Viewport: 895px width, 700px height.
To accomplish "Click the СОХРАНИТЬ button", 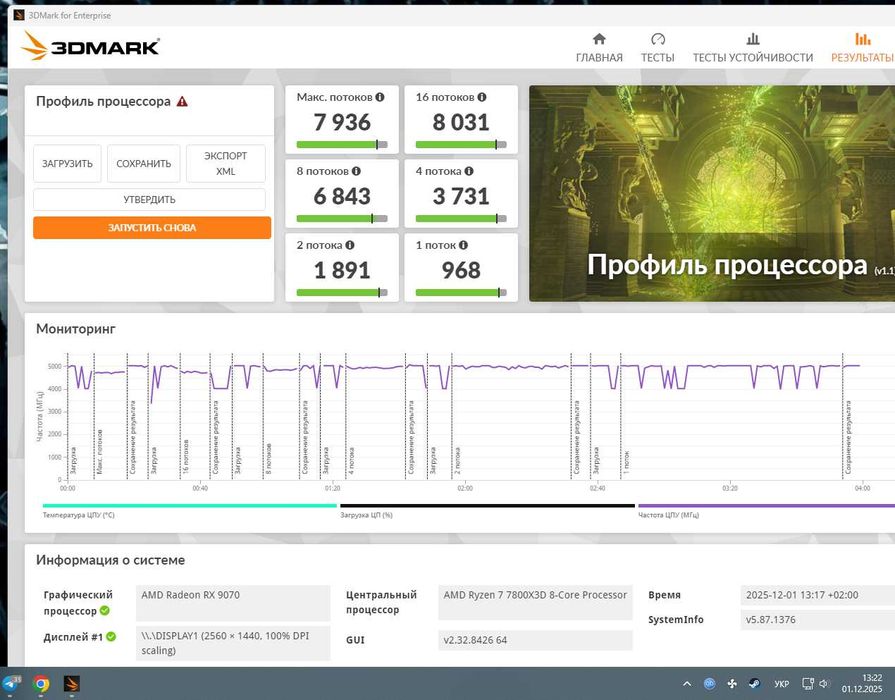I will pyautogui.click(x=144, y=163).
